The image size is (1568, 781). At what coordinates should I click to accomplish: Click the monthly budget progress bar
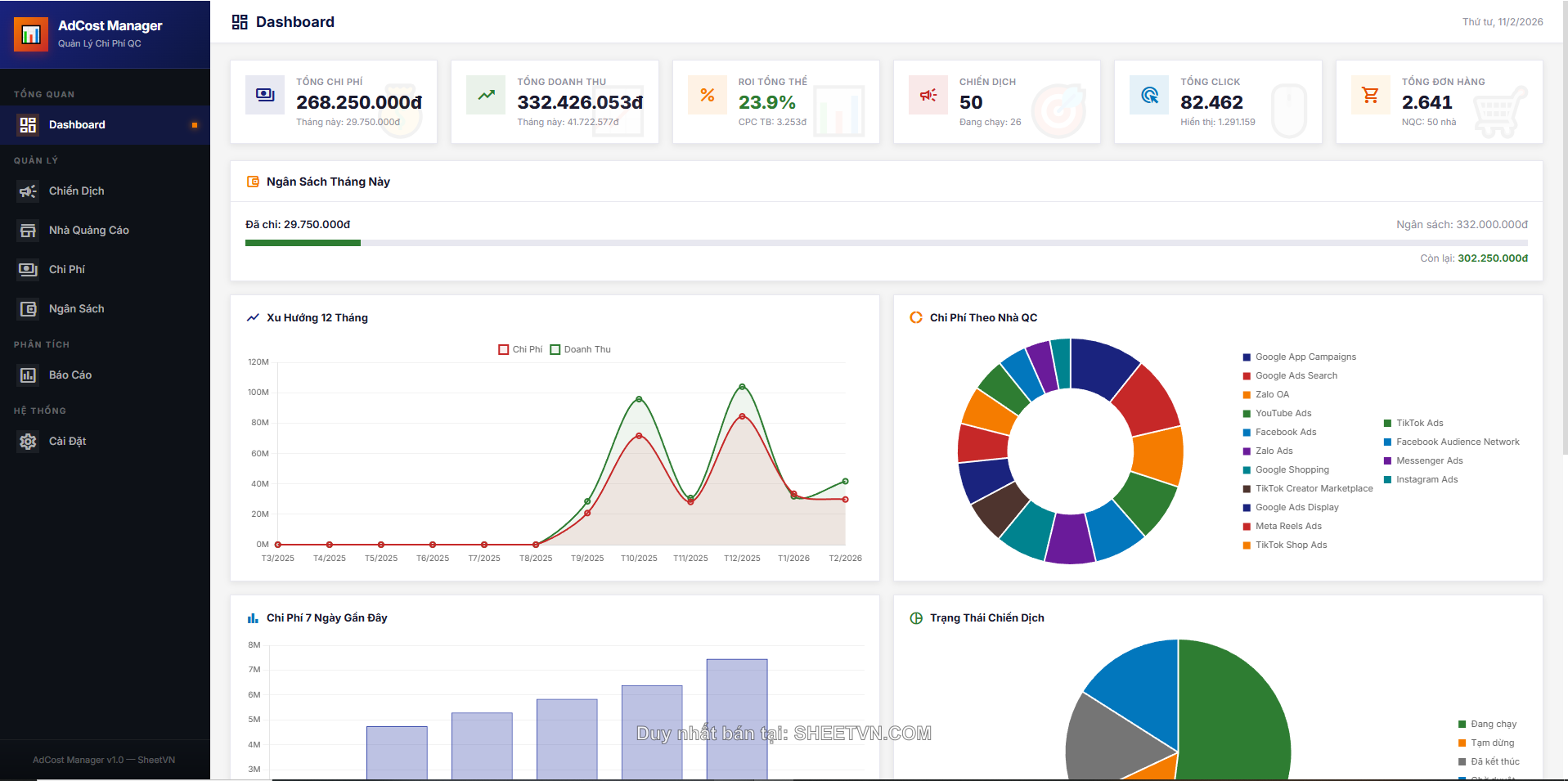point(886,243)
